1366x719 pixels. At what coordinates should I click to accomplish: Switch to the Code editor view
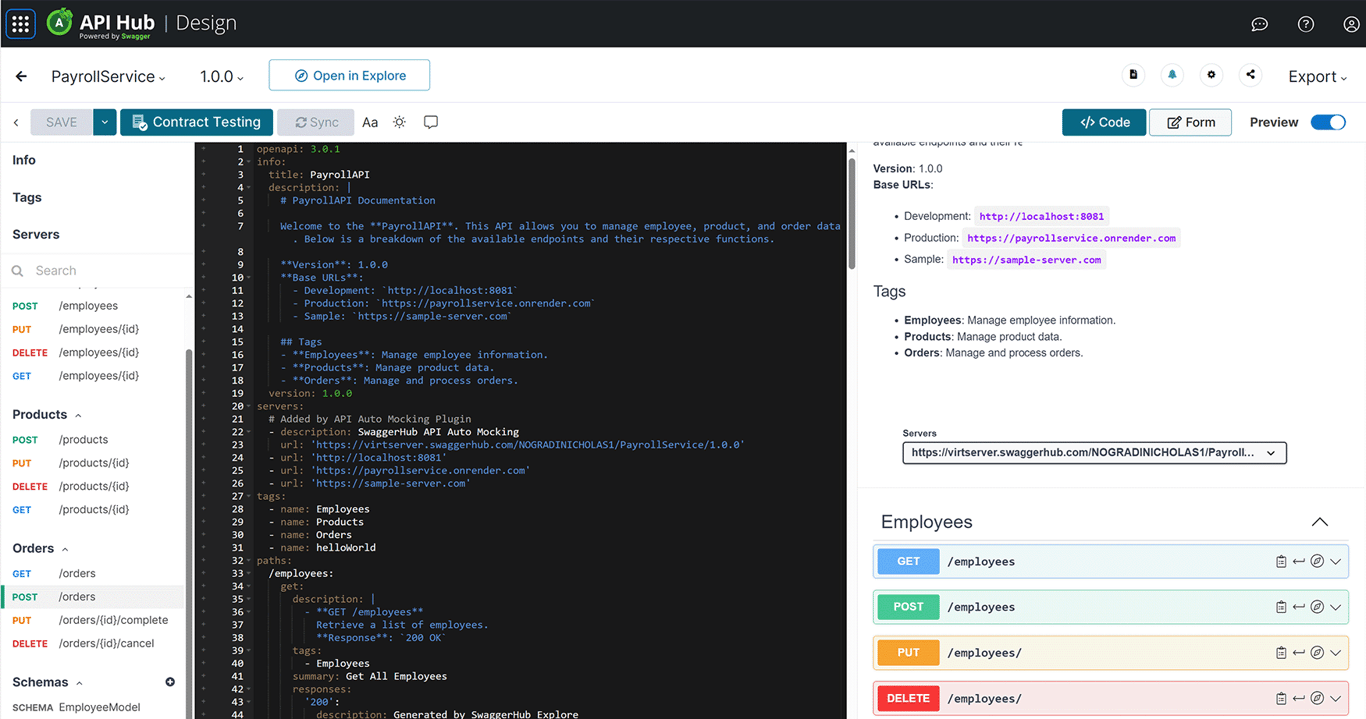pyautogui.click(x=1104, y=122)
